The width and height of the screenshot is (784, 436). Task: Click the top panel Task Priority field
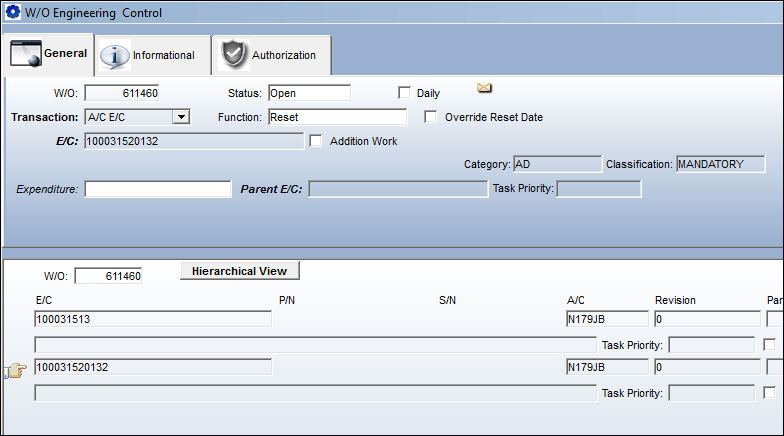598,189
